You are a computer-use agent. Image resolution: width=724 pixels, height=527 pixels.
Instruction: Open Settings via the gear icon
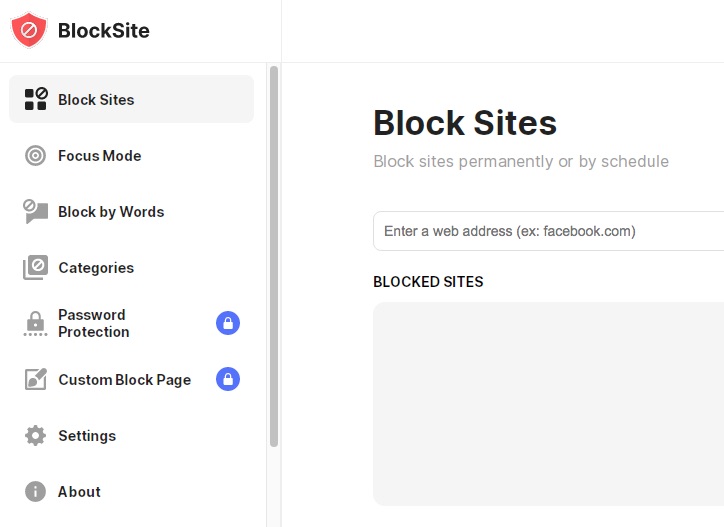(36, 436)
